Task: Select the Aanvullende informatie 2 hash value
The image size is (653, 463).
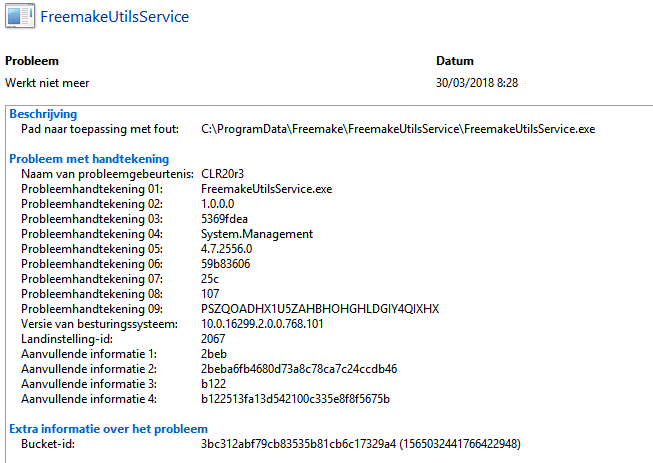Action: [x=299, y=369]
